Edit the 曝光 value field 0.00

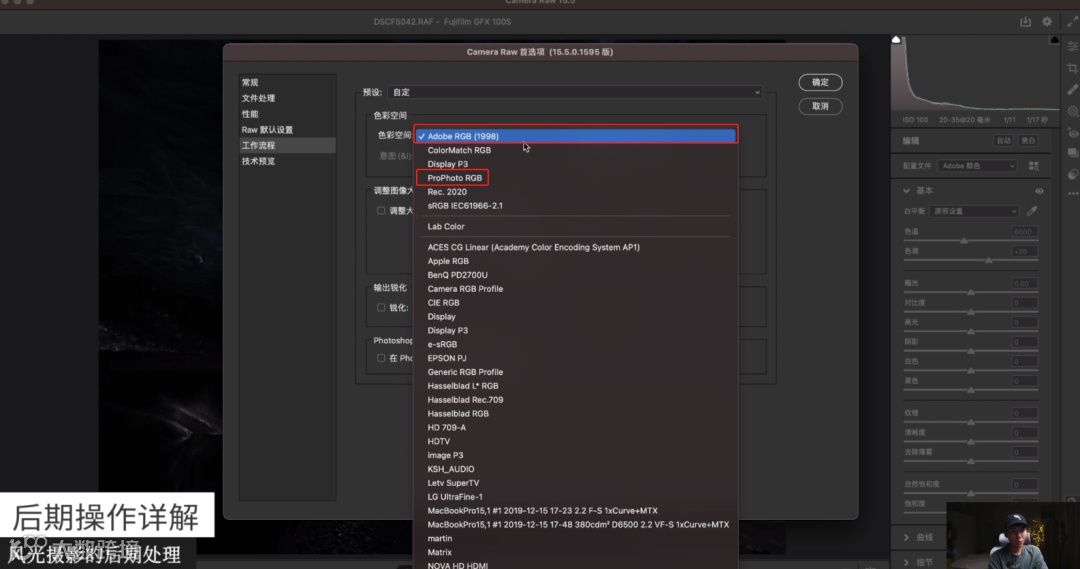1024,284
